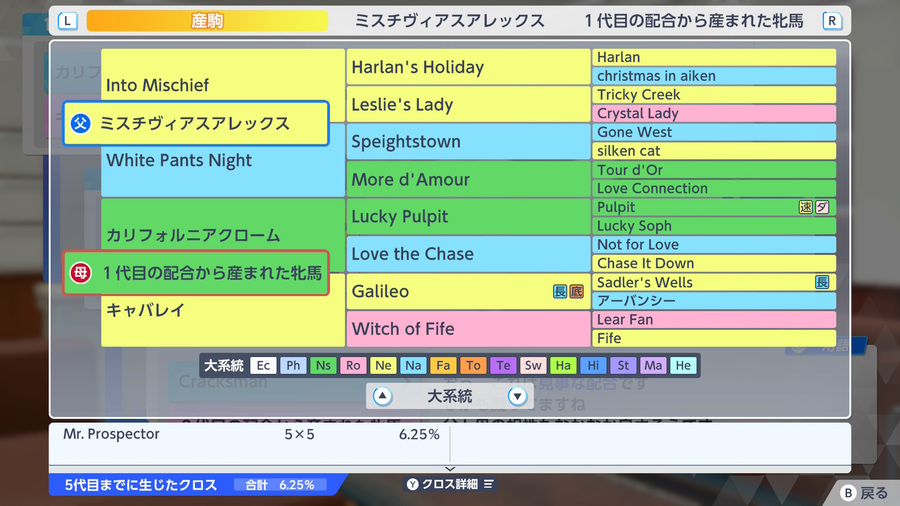Viewport: 900px width, 506px height.
Task: Select the Ro lineage swatch
Action: [353, 365]
